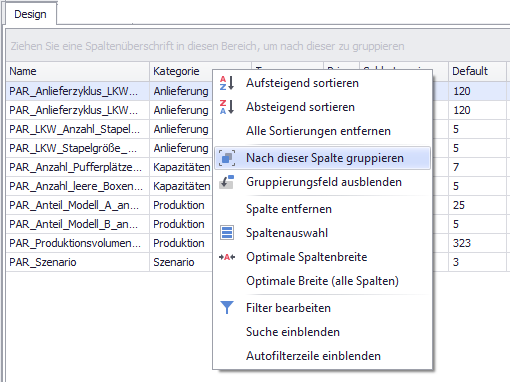Click the ascending sort A-Z icon
This screenshot has width=510, height=382.
[x=227, y=83]
